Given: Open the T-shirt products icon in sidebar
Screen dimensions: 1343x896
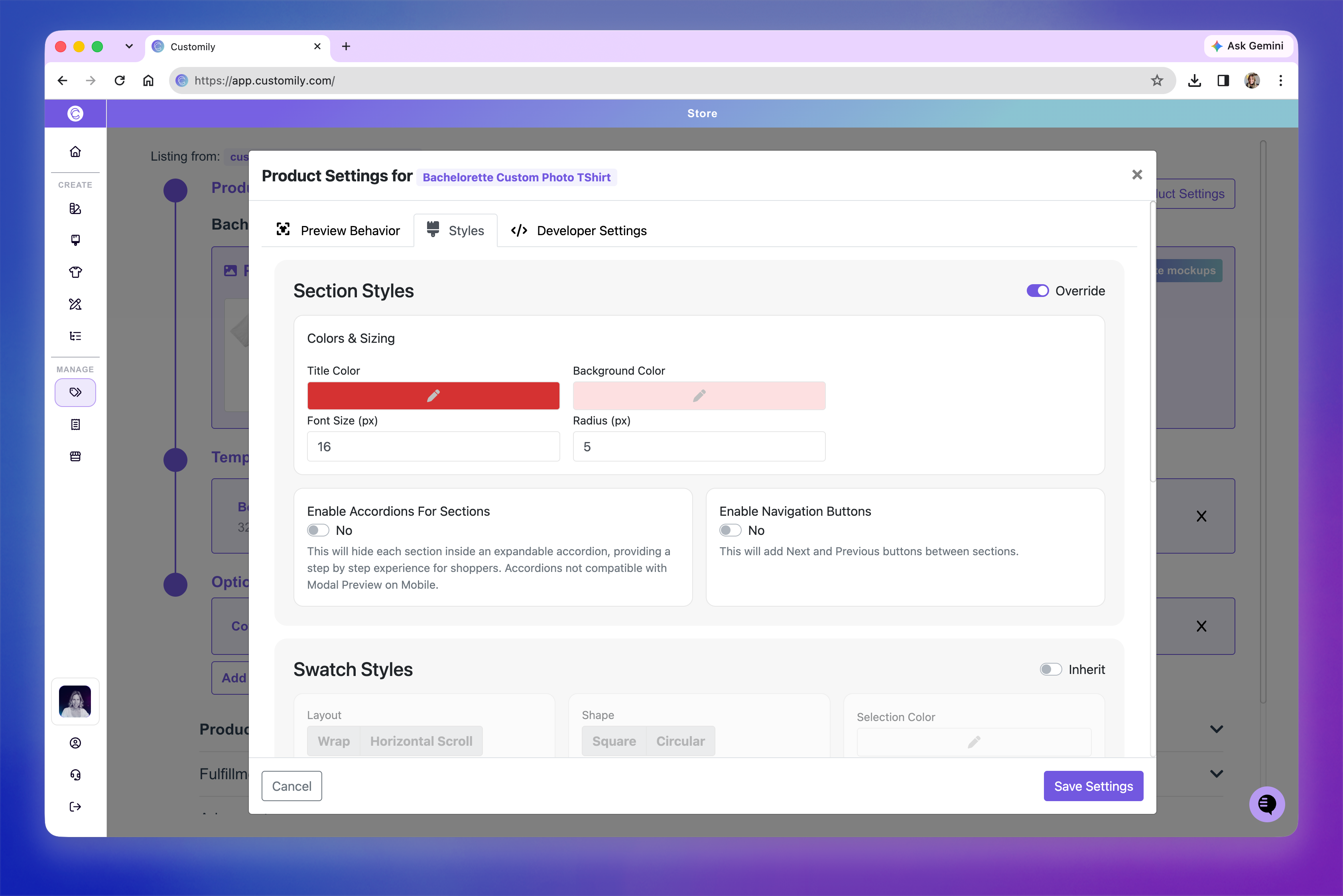Looking at the screenshot, I should (75, 272).
